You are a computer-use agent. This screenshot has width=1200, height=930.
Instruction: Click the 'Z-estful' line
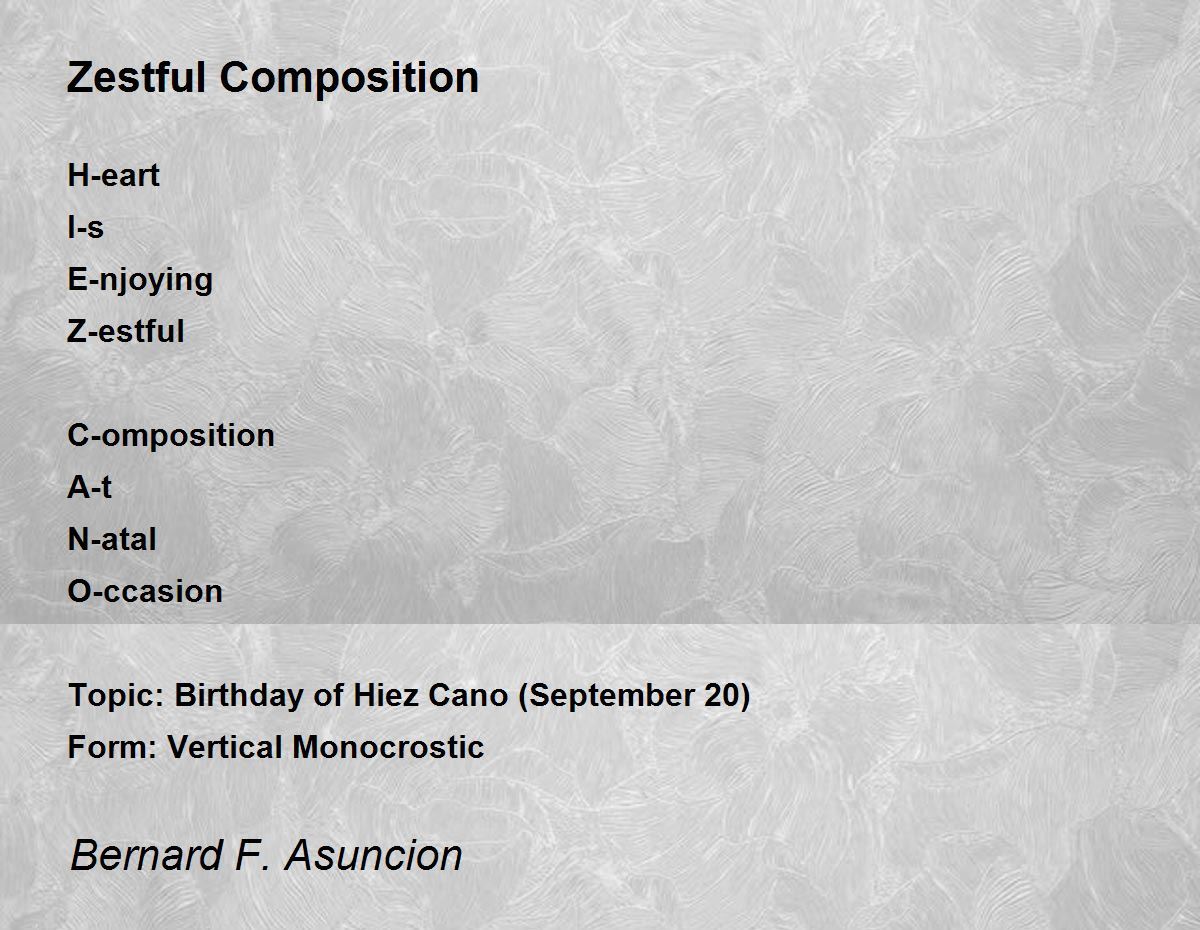click(126, 331)
